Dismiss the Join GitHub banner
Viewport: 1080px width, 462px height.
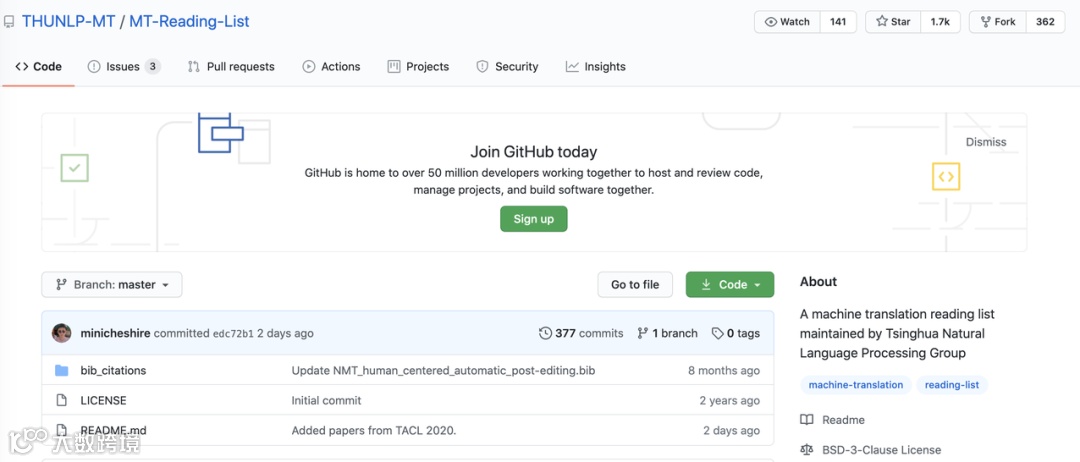tap(986, 142)
